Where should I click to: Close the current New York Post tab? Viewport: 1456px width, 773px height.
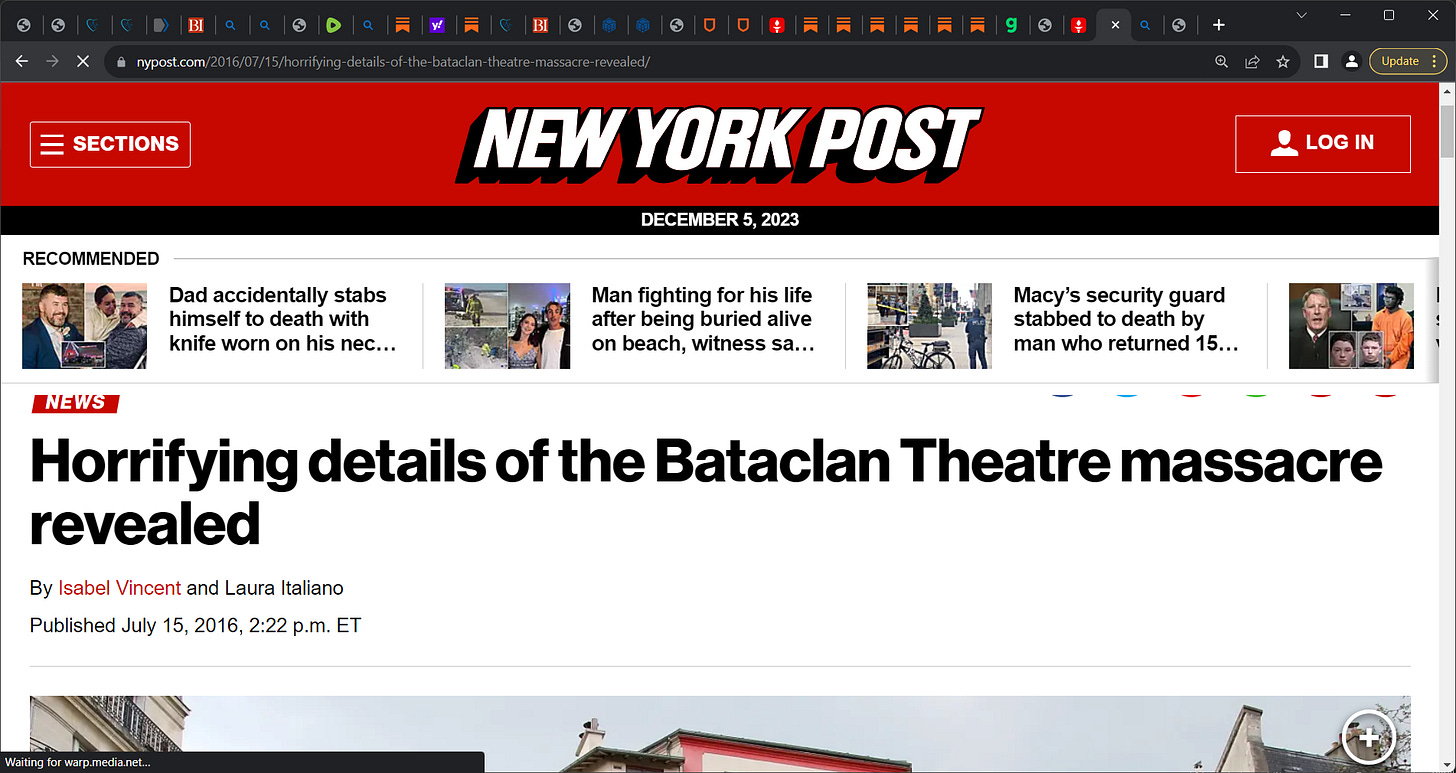(1115, 25)
